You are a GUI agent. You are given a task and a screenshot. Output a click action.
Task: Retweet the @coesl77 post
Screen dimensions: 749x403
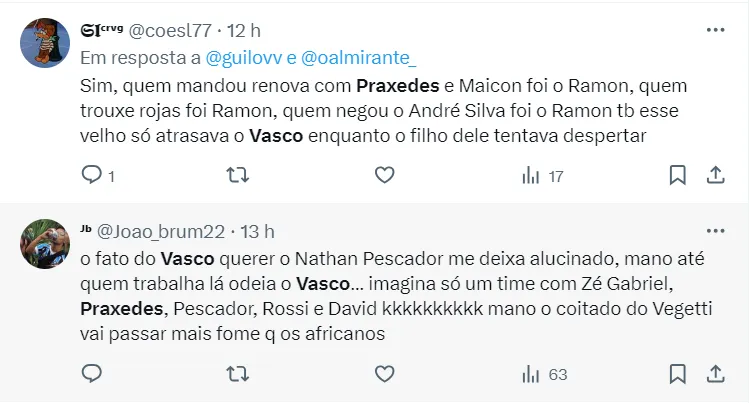point(237,175)
